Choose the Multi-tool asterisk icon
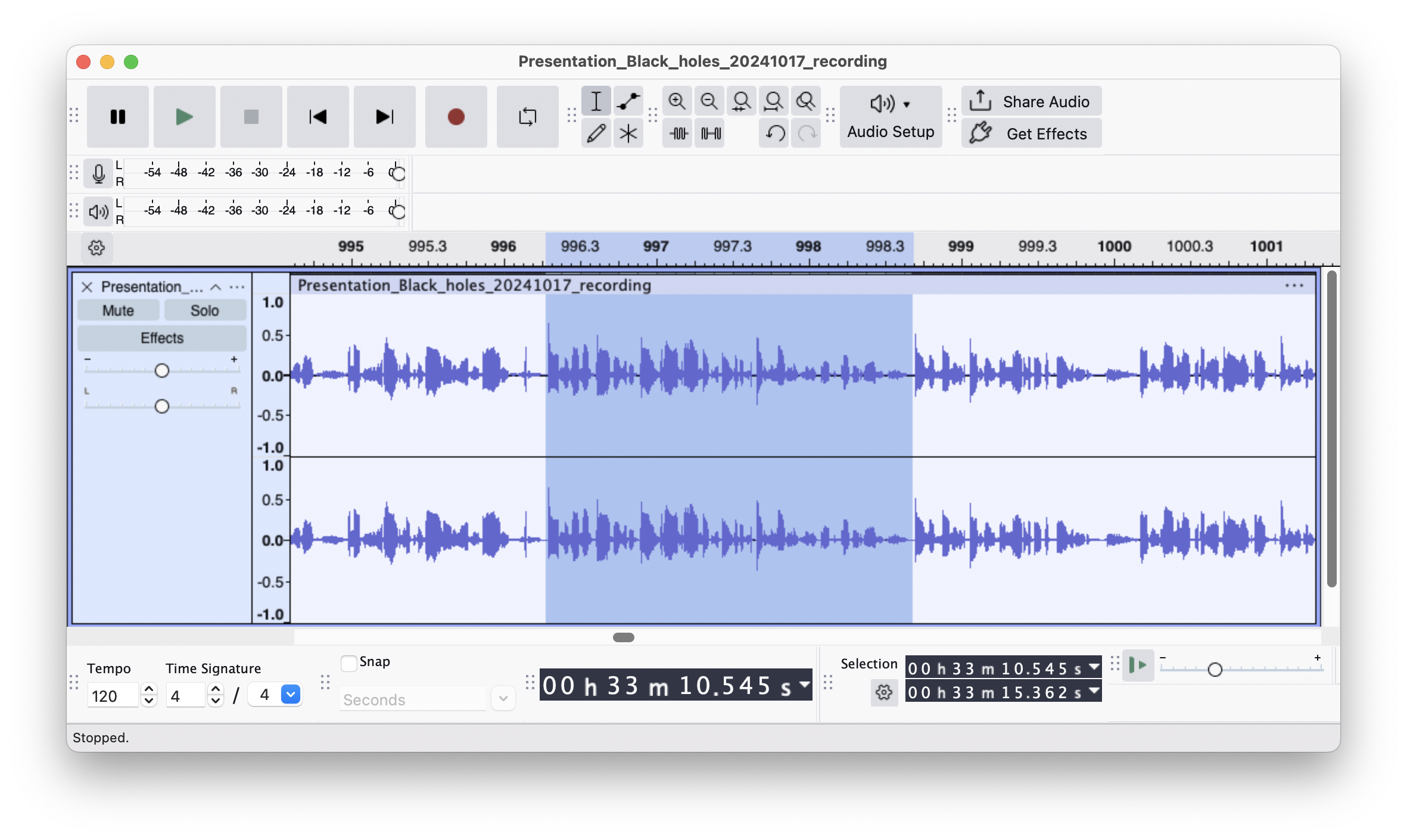 click(628, 133)
